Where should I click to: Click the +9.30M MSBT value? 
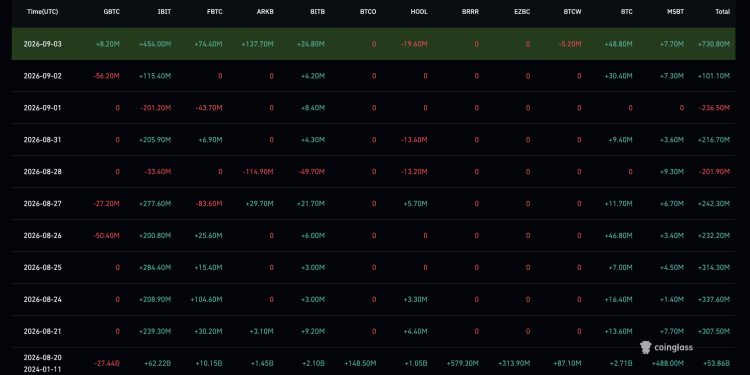671,172
